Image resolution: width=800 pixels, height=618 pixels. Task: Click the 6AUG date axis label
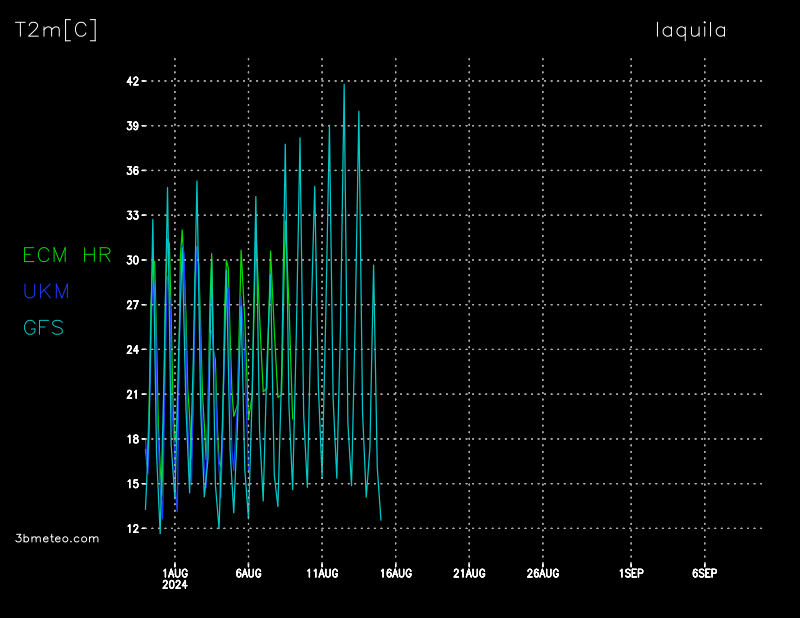tap(248, 573)
